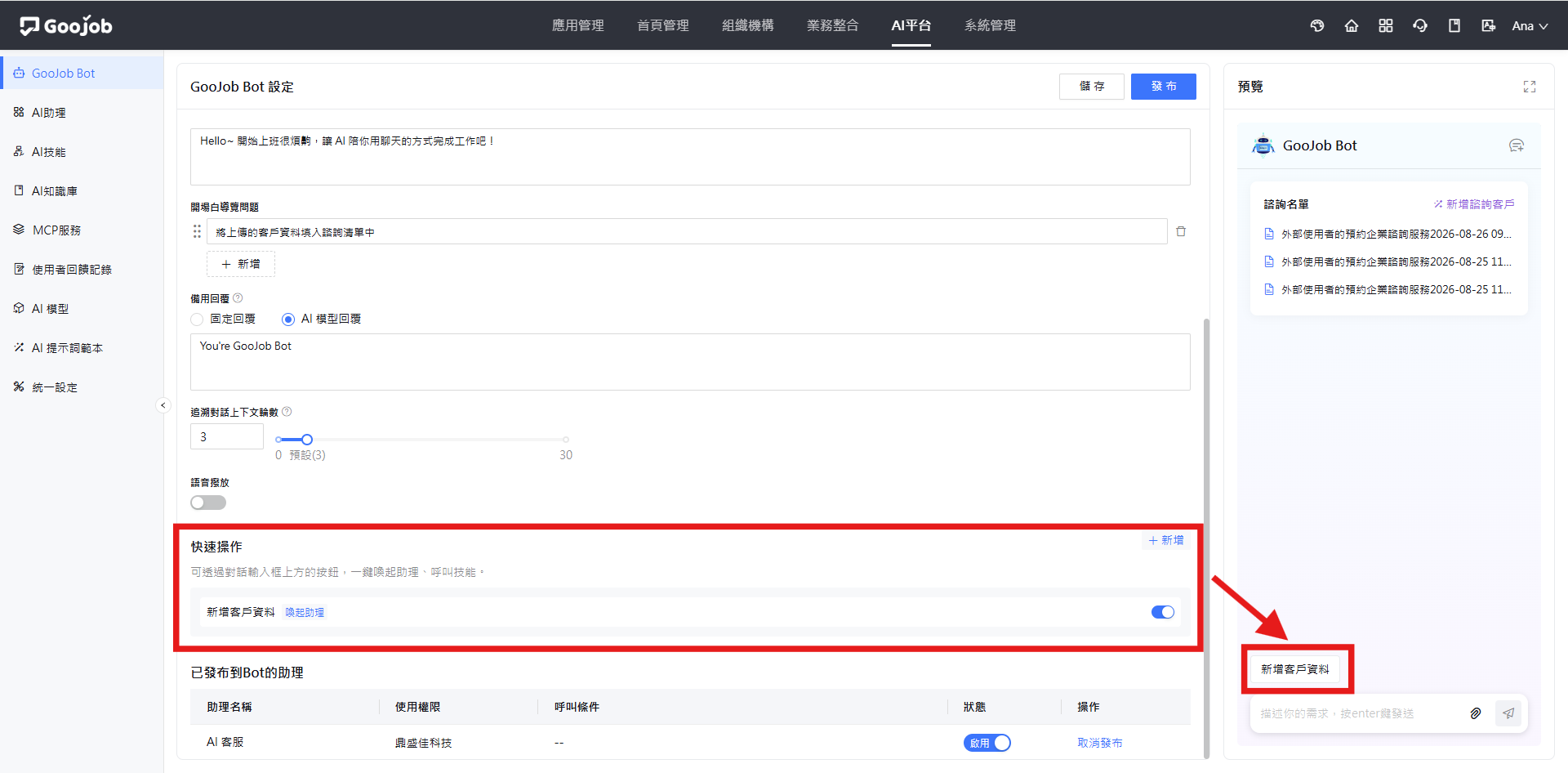Click the preview chat message input

1356,713
